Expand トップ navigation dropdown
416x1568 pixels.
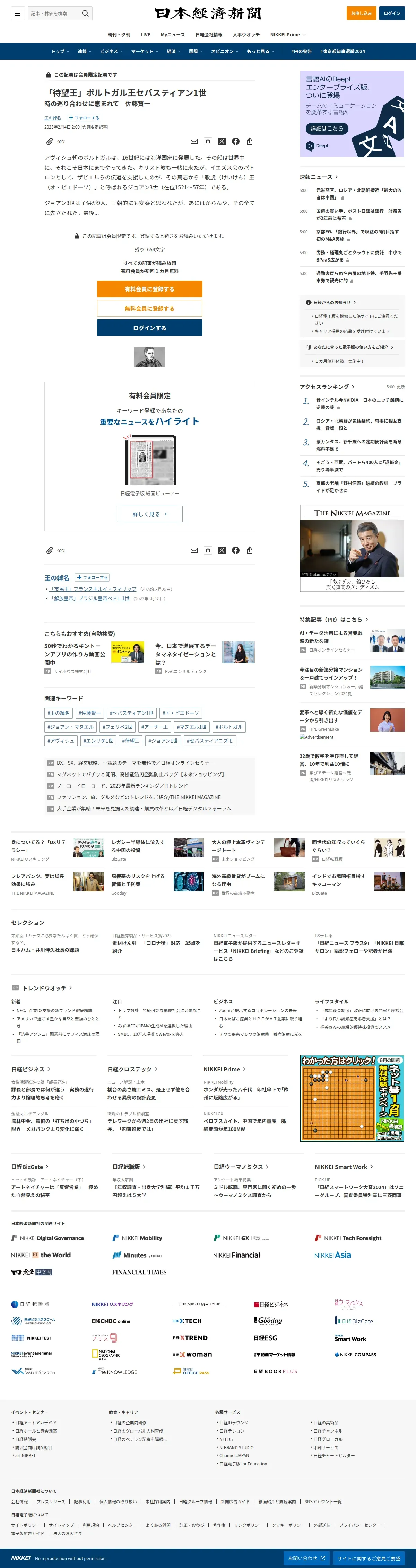(x=60, y=51)
